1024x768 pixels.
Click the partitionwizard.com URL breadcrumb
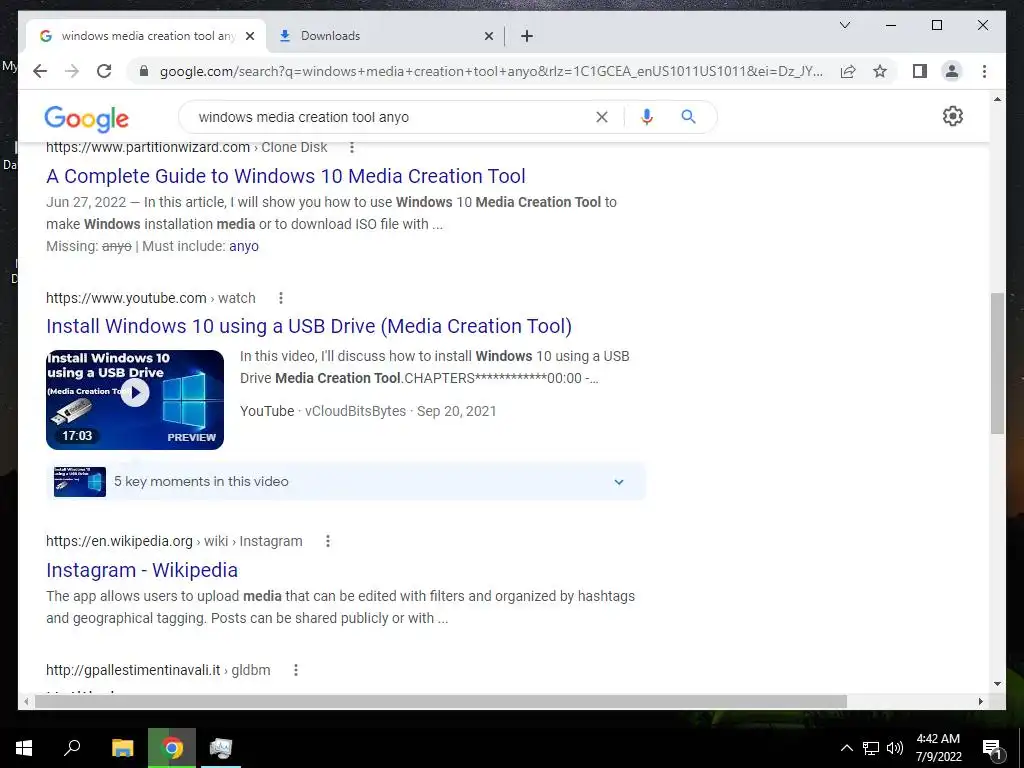click(187, 147)
